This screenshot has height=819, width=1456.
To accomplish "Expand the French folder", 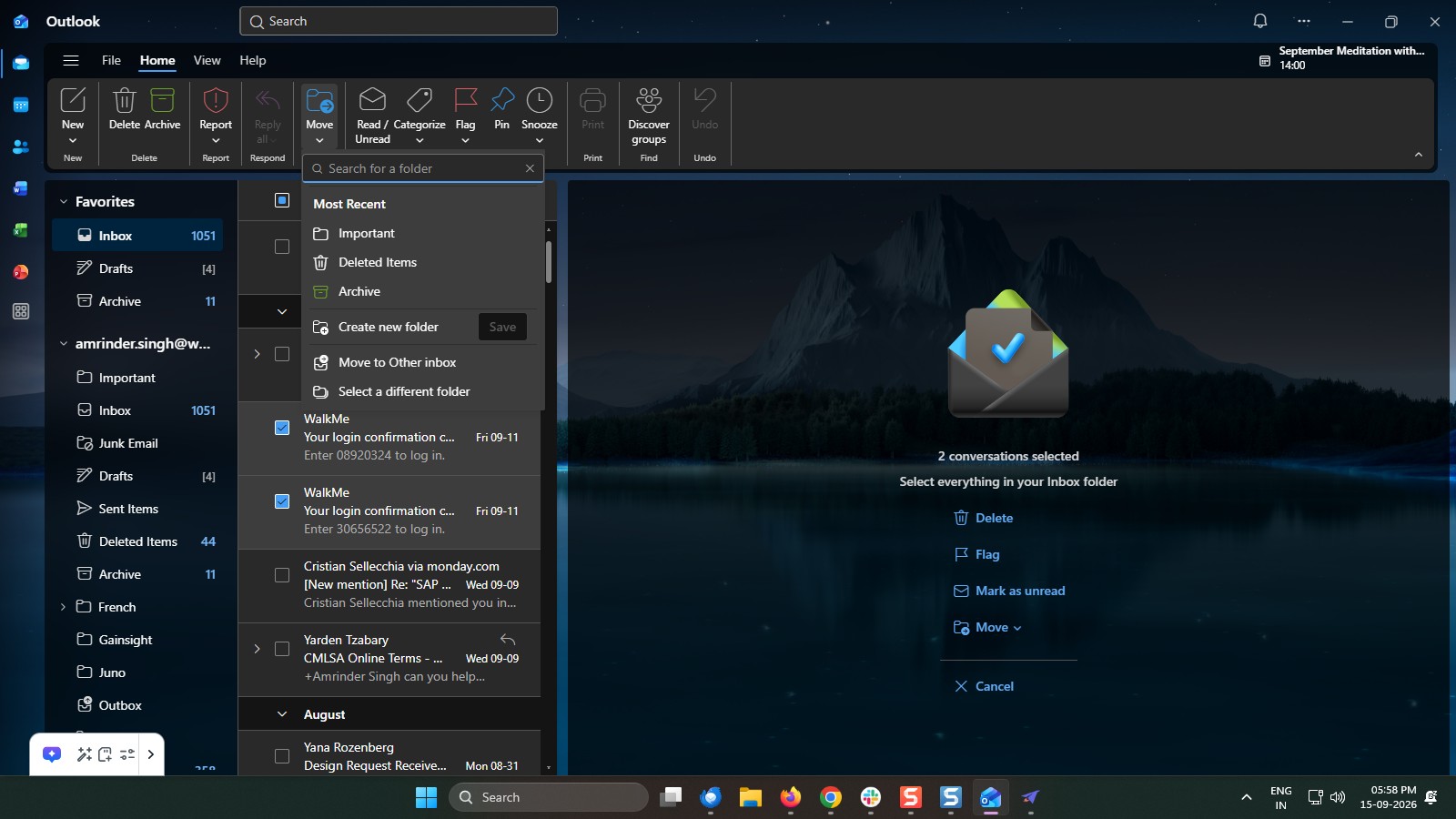I will [x=63, y=607].
